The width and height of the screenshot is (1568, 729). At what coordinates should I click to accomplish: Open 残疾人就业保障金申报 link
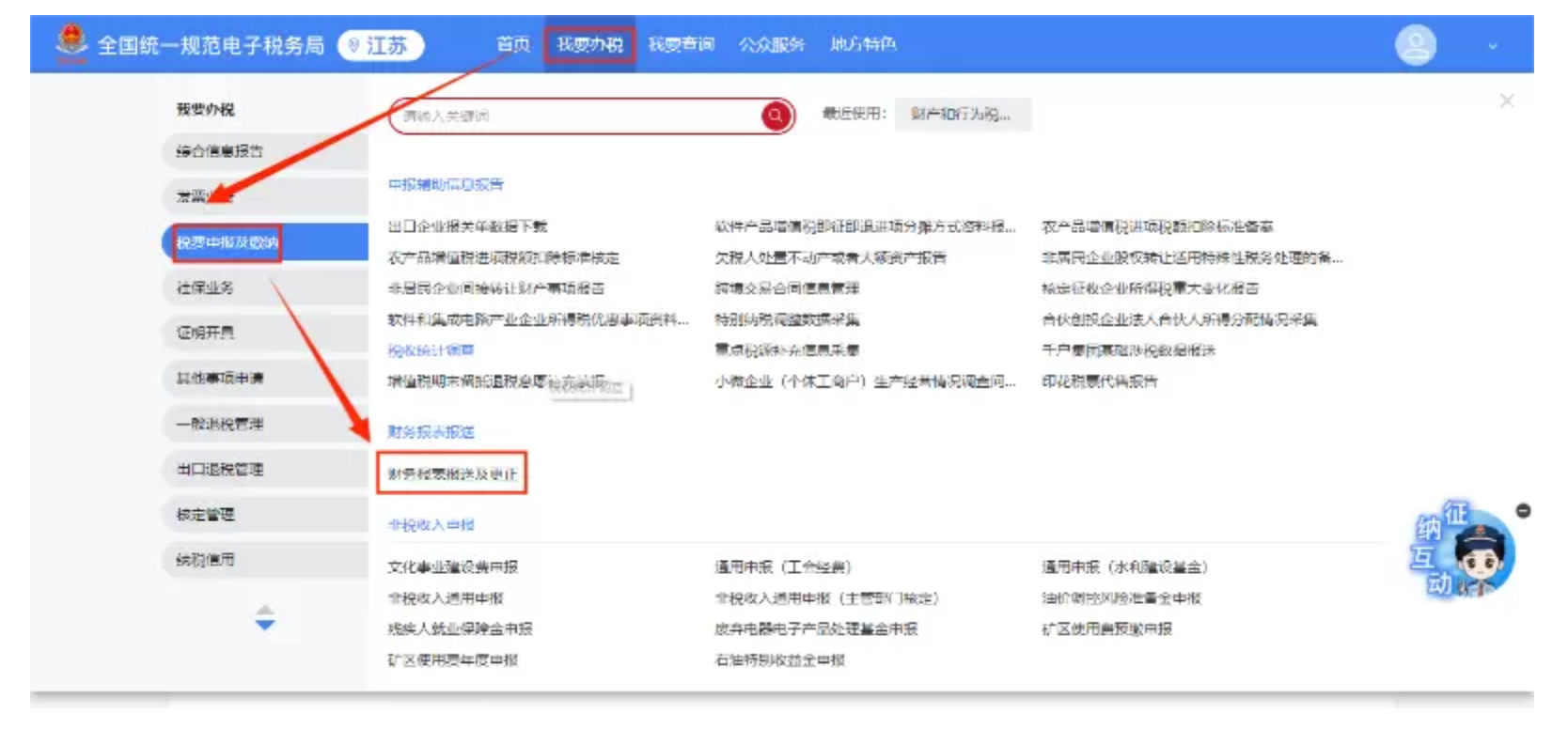click(460, 629)
